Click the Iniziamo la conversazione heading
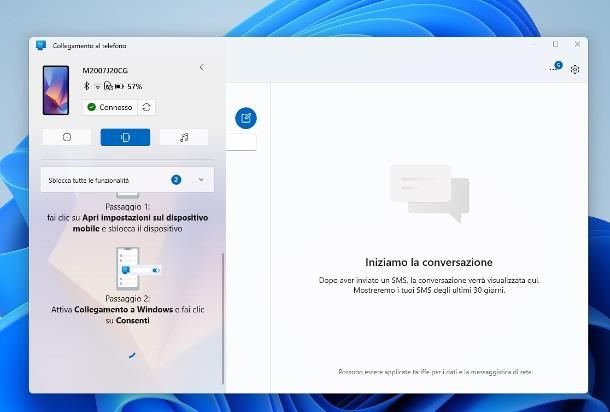Image resolution: width=610 pixels, height=412 pixels. coord(429,262)
